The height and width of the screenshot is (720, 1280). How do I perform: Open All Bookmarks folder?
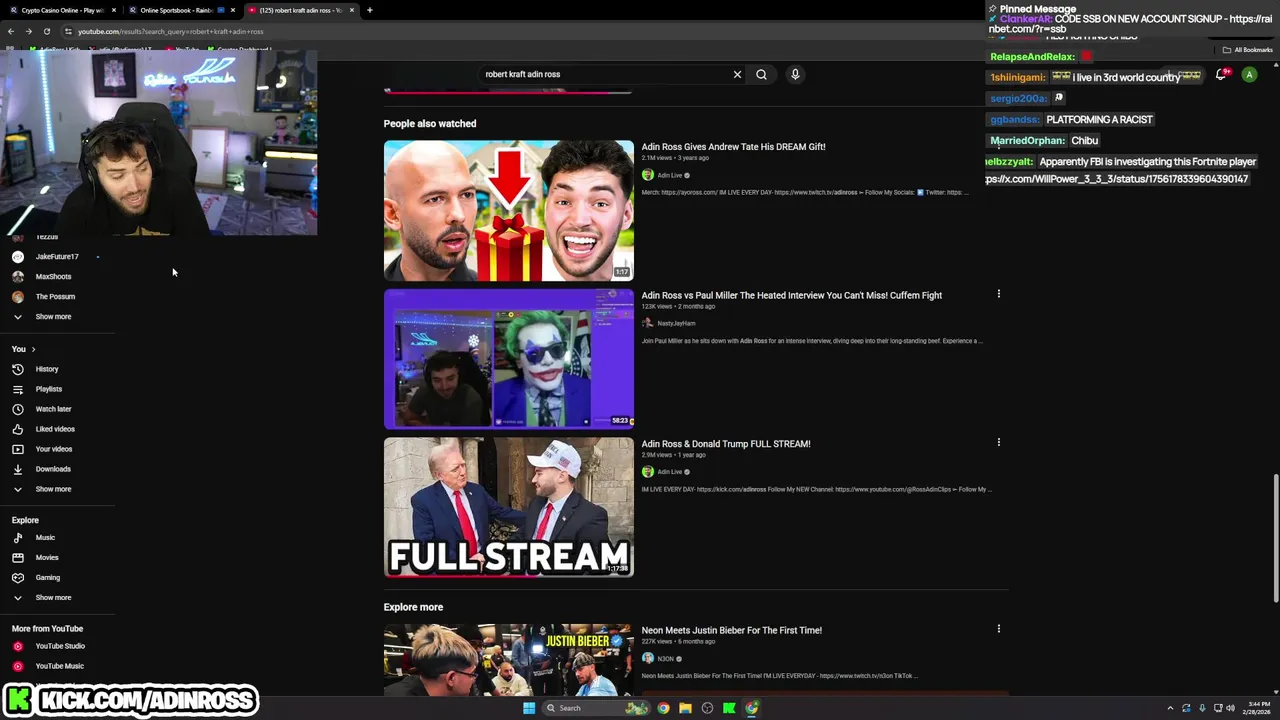pos(1247,49)
